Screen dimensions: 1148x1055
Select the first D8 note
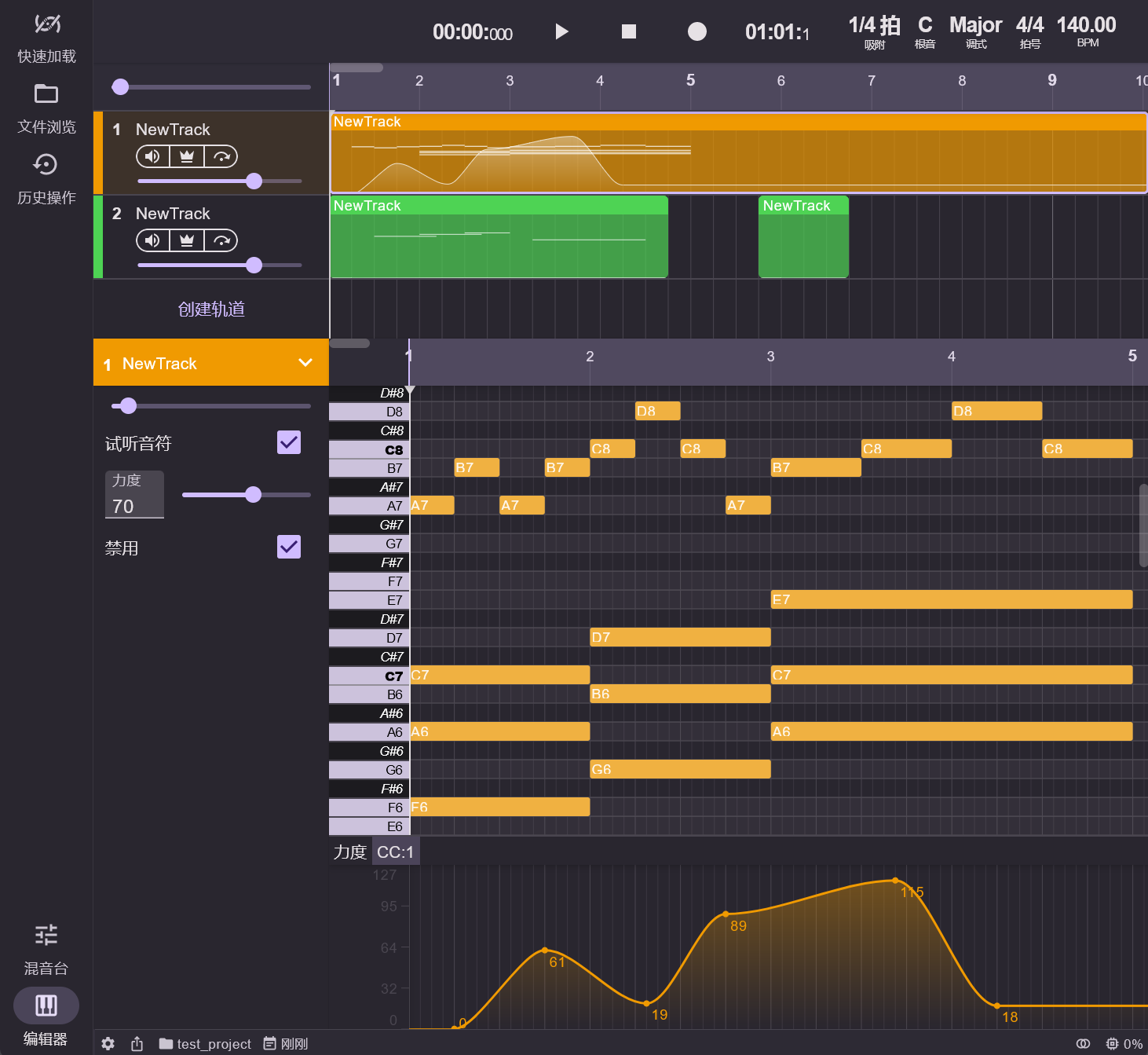(657, 411)
